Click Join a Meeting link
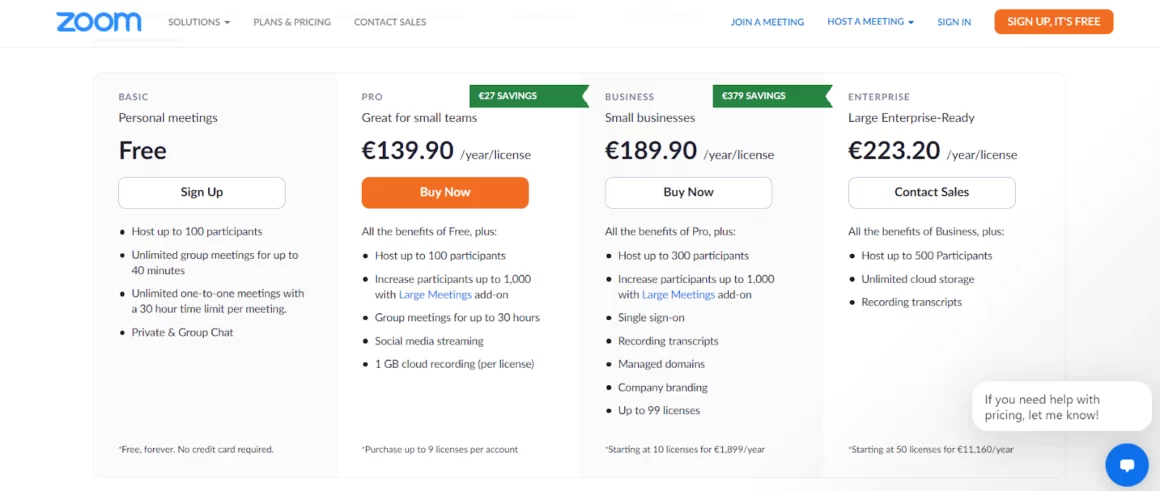Viewport: 1160px width, 491px height. pyautogui.click(x=767, y=22)
